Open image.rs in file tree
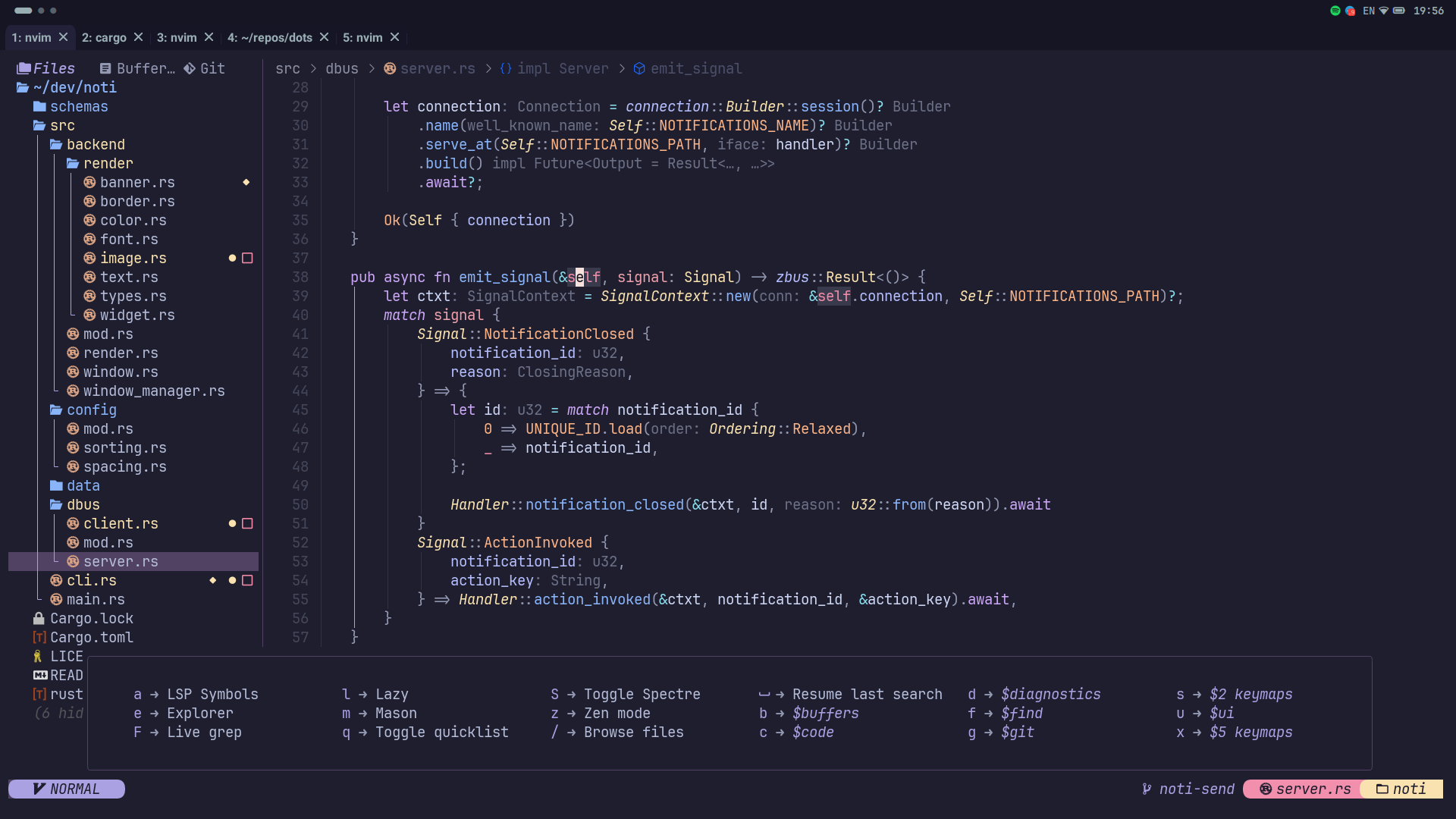Screen dimensions: 1456x819 125,258
